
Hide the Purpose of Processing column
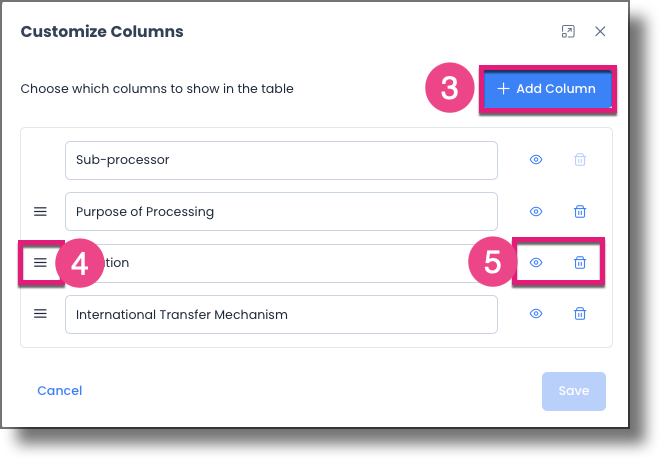[x=536, y=212]
